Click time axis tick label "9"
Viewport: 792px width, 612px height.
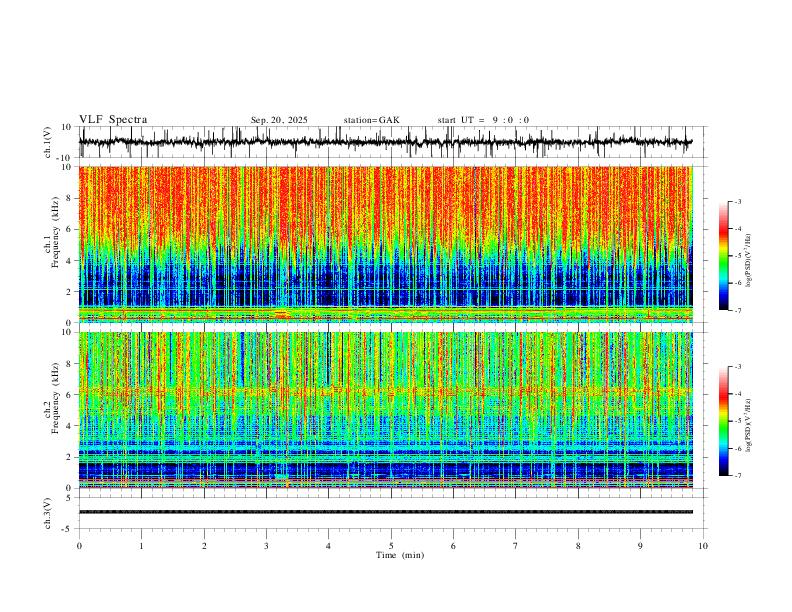point(640,546)
